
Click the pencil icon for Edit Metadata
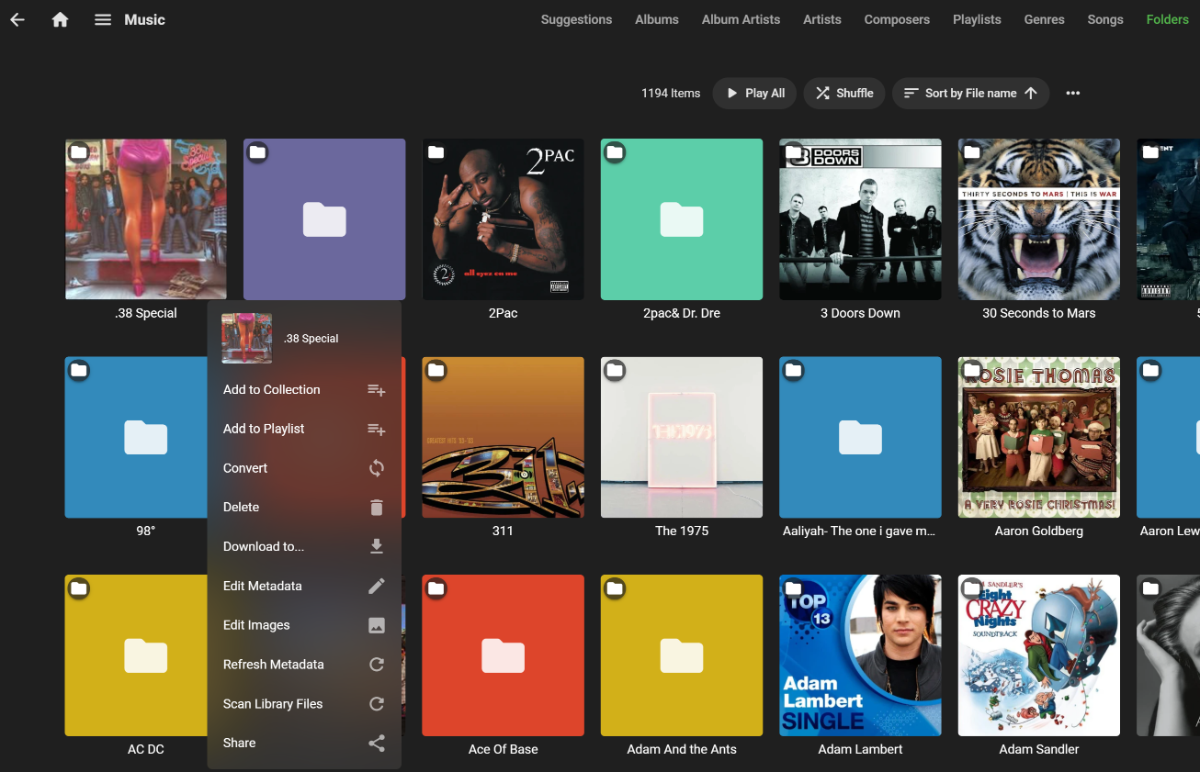(376, 586)
